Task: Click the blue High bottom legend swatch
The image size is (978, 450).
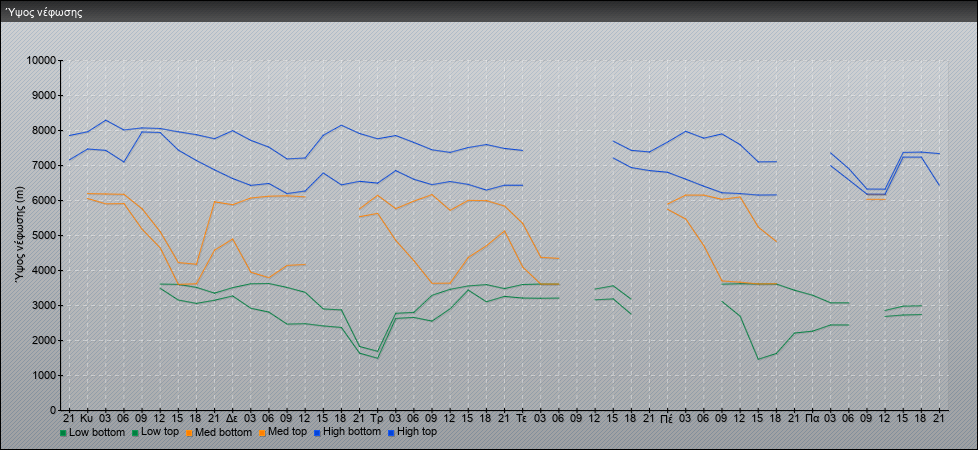Action: point(316,432)
